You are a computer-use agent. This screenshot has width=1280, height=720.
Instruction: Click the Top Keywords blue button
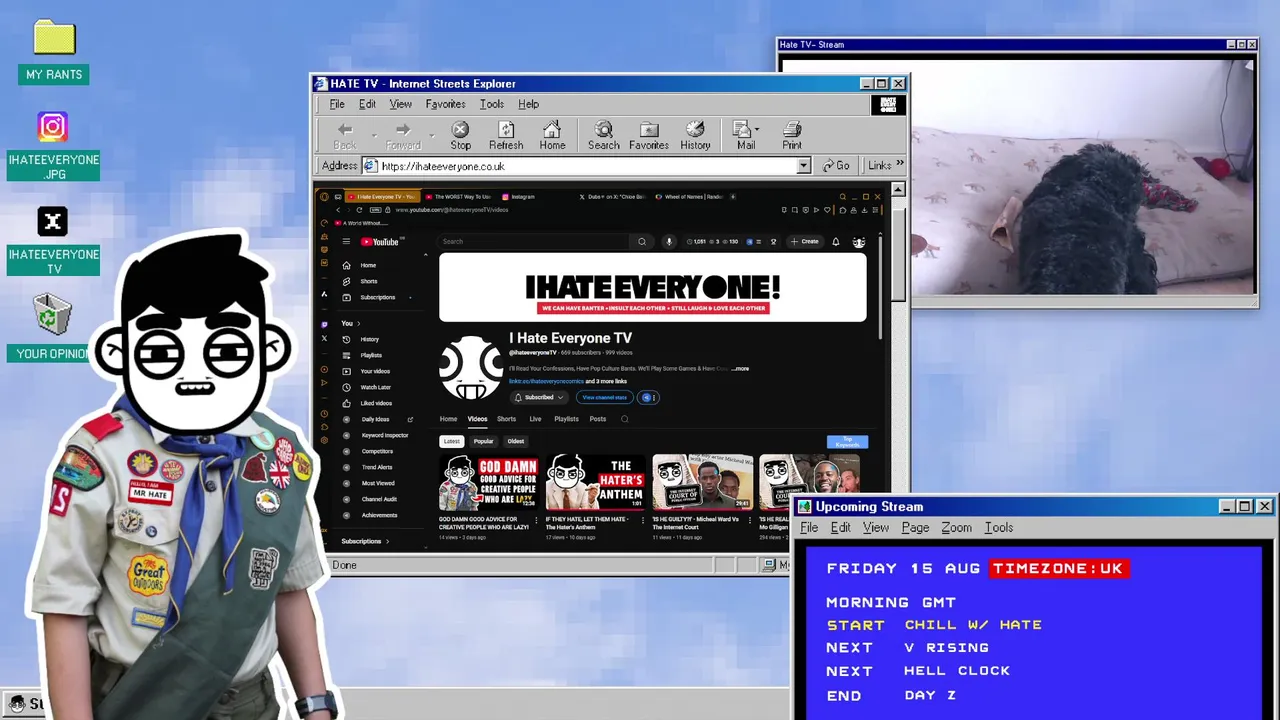[847, 442]
